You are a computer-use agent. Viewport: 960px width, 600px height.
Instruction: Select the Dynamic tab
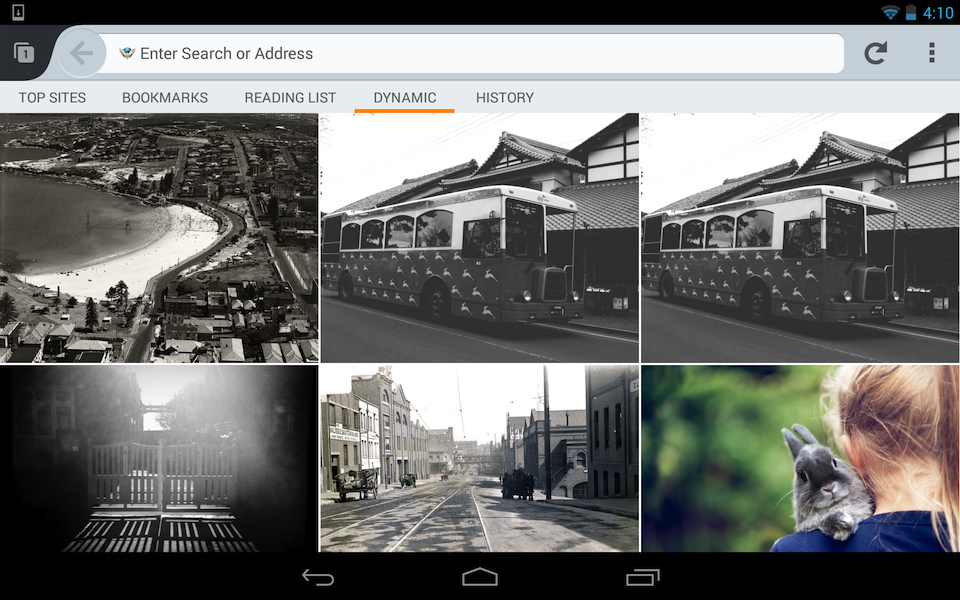405,98
